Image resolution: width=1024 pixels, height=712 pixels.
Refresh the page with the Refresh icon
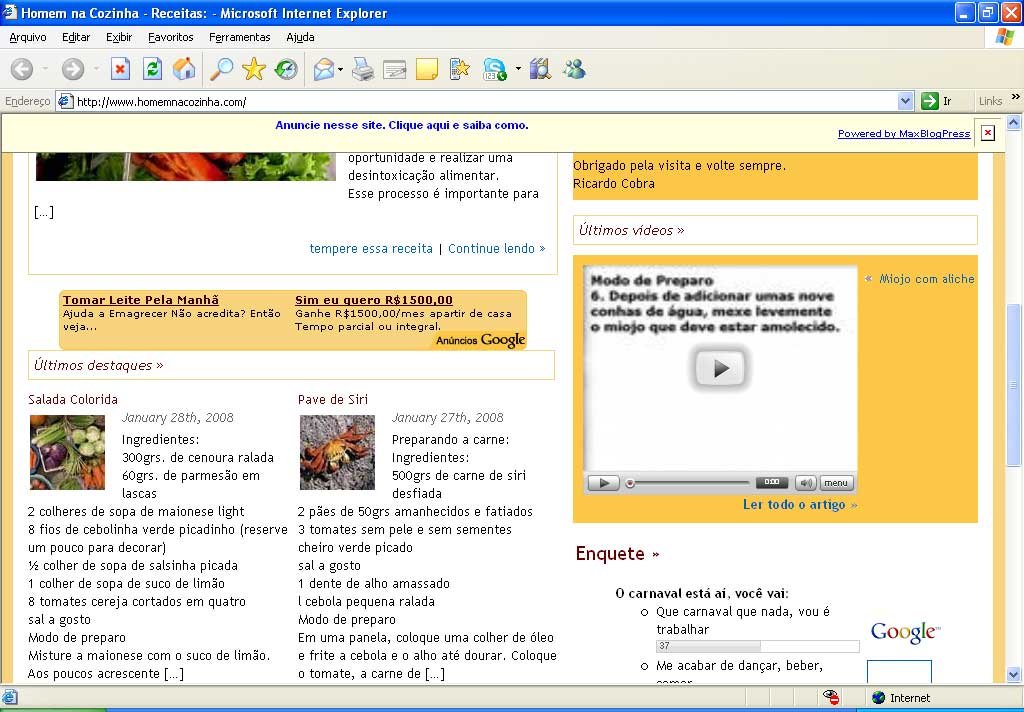point(152,69)
